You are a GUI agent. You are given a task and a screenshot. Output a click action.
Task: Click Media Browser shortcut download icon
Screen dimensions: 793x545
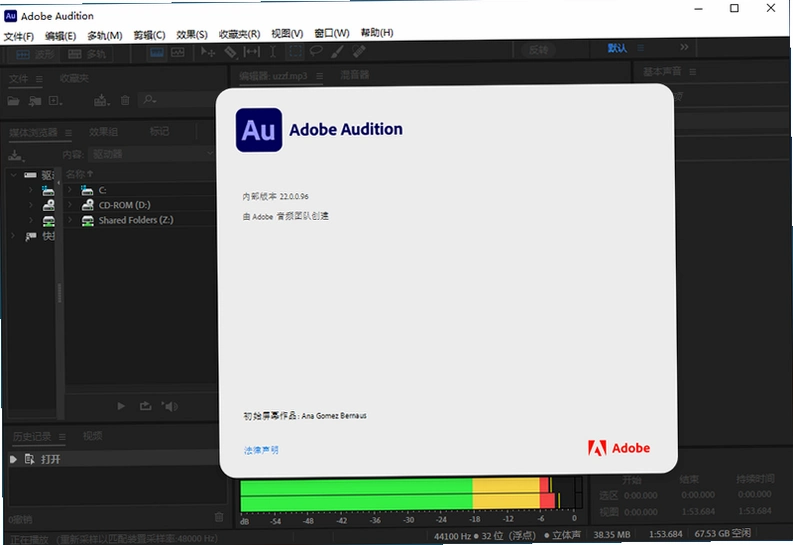16,155
